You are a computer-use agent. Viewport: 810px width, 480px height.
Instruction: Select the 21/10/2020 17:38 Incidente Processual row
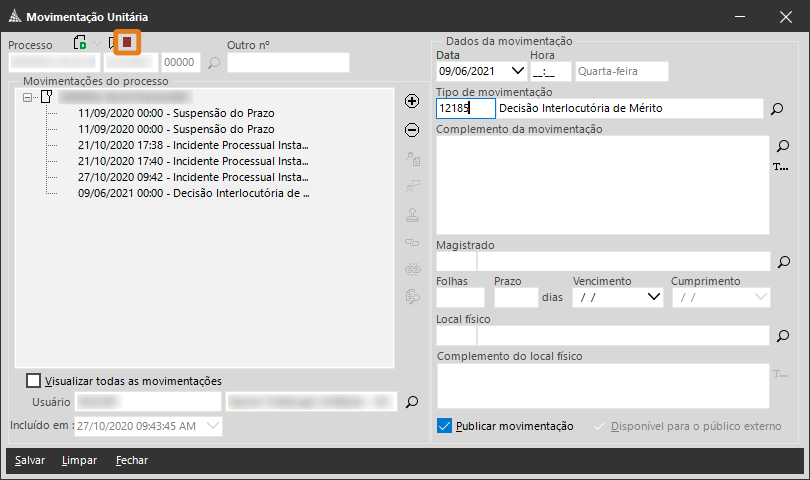(x=193, y=145)
